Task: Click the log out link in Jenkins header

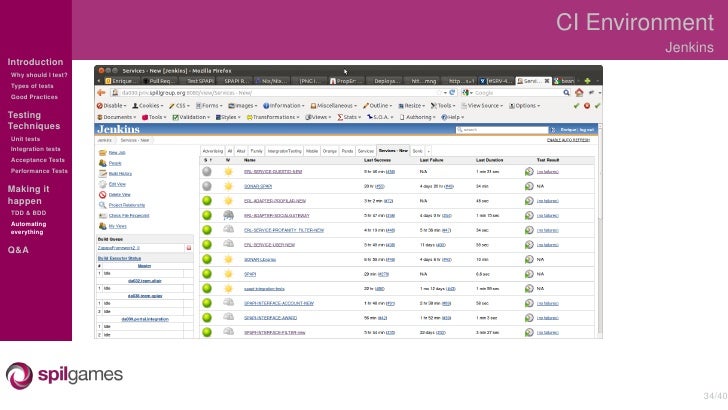Action: (x=587, y=130)
